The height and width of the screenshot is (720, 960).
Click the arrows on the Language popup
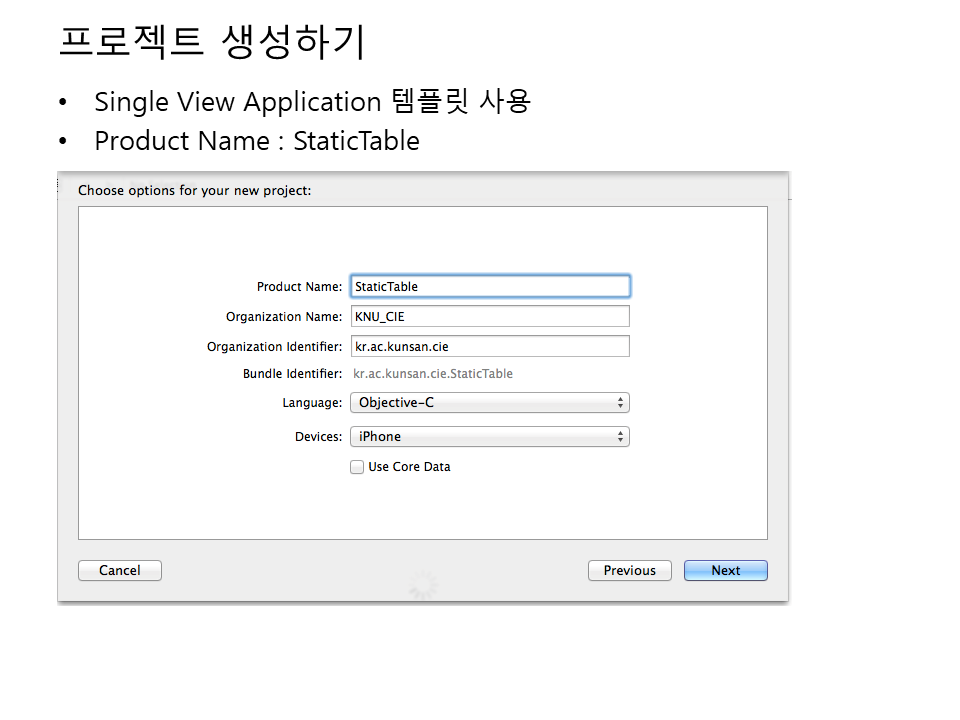621,403
